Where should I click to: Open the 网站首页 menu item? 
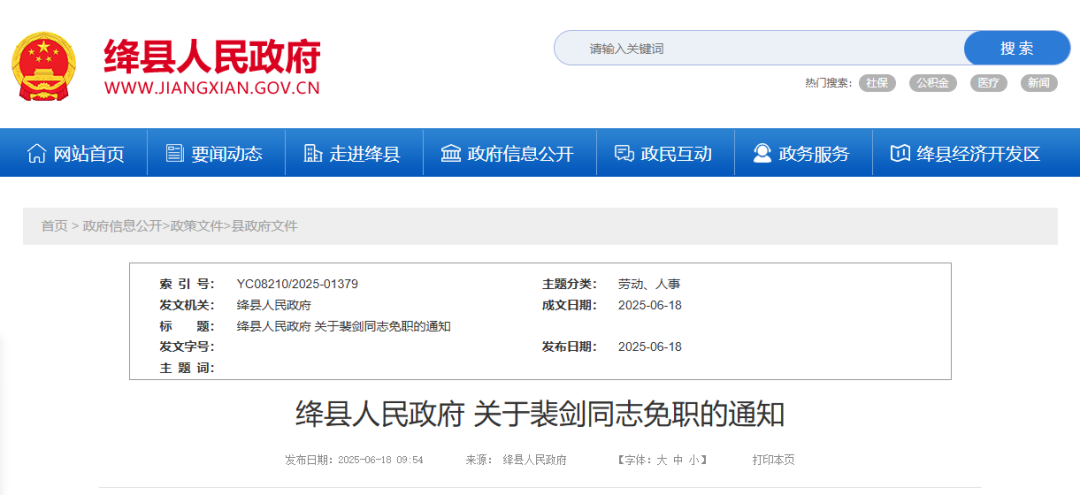[x=89, y=154]
